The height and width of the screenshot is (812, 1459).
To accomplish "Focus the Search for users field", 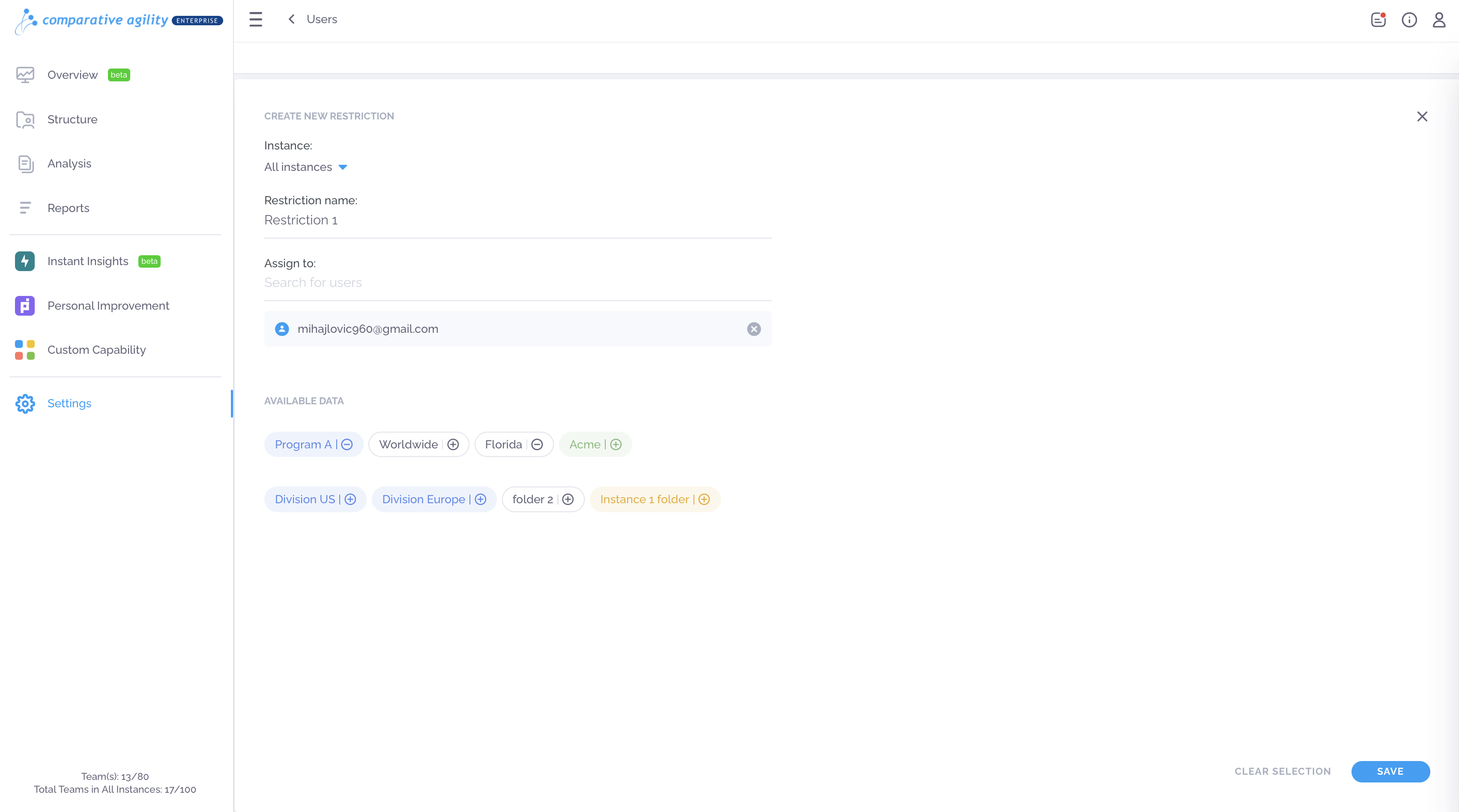I will (x=517, y=283).
